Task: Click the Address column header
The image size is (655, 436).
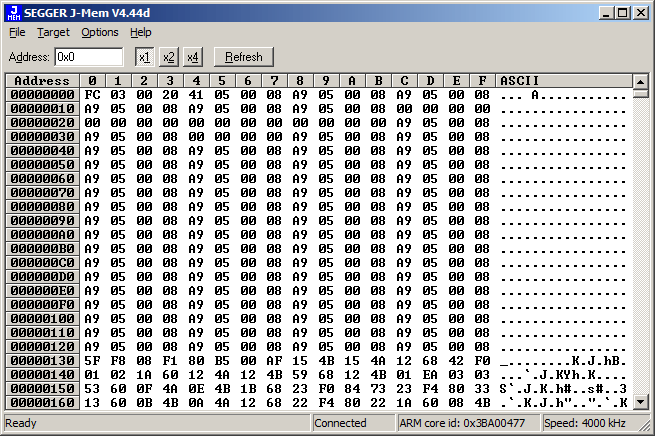Action: (42, 80)
